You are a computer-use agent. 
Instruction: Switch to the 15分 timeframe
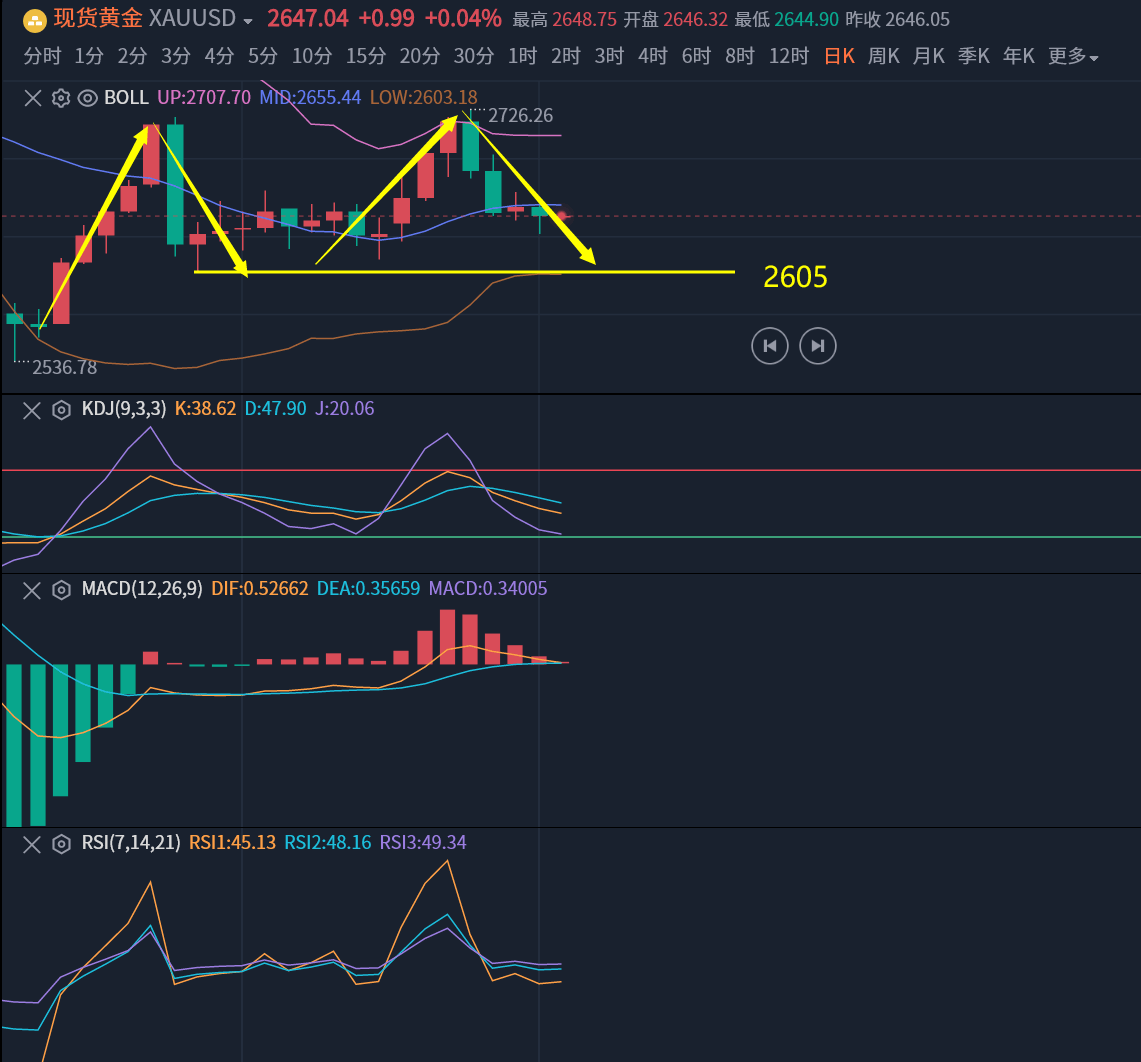(366, 56)
